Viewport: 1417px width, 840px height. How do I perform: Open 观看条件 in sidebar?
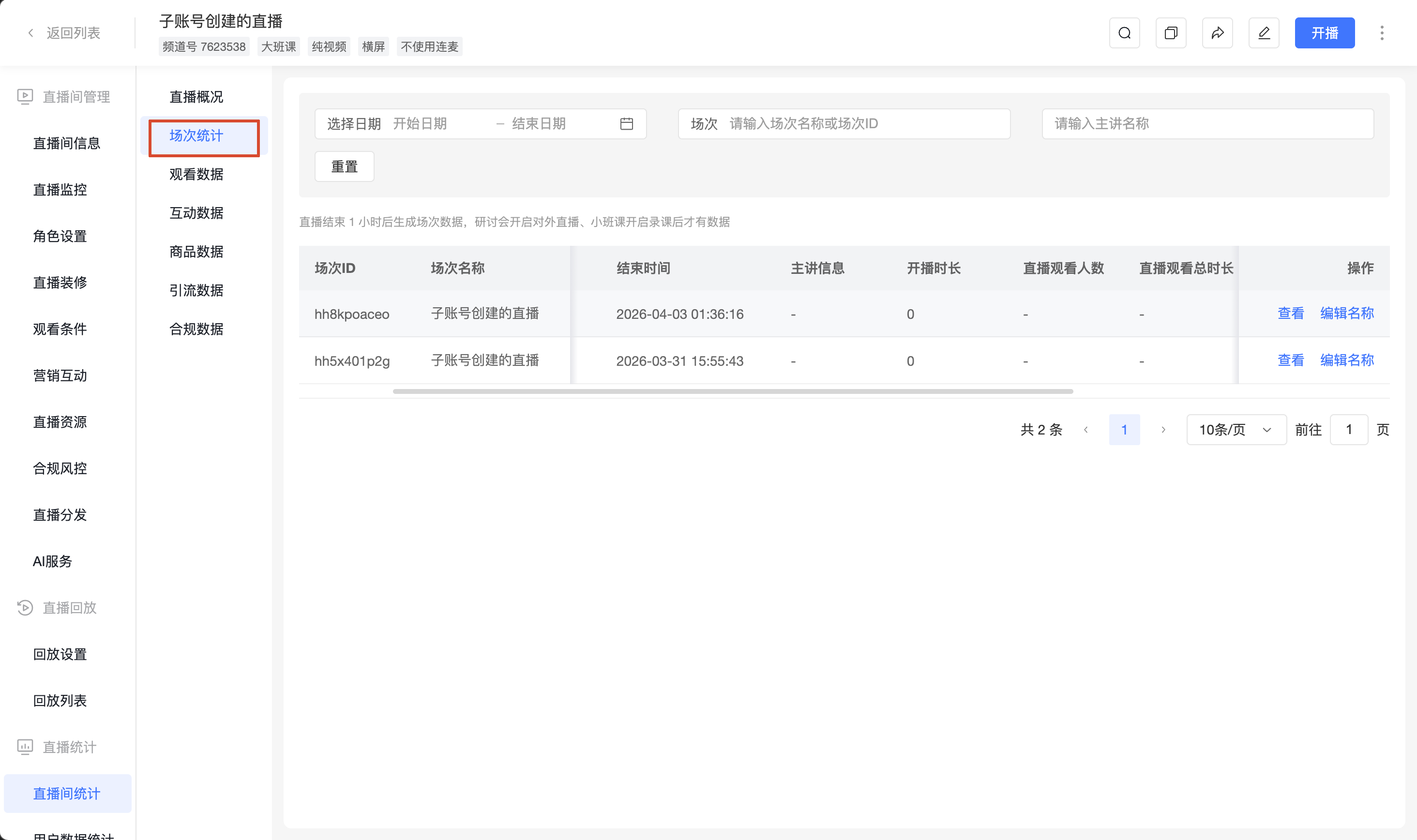pyautogui.click(x=60, y=329)
